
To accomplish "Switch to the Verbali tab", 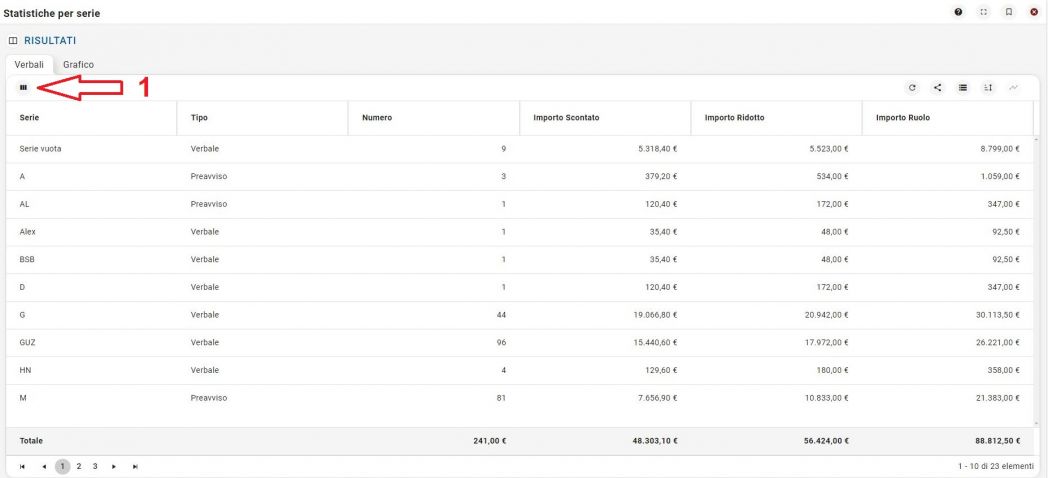I will [29, 65].
